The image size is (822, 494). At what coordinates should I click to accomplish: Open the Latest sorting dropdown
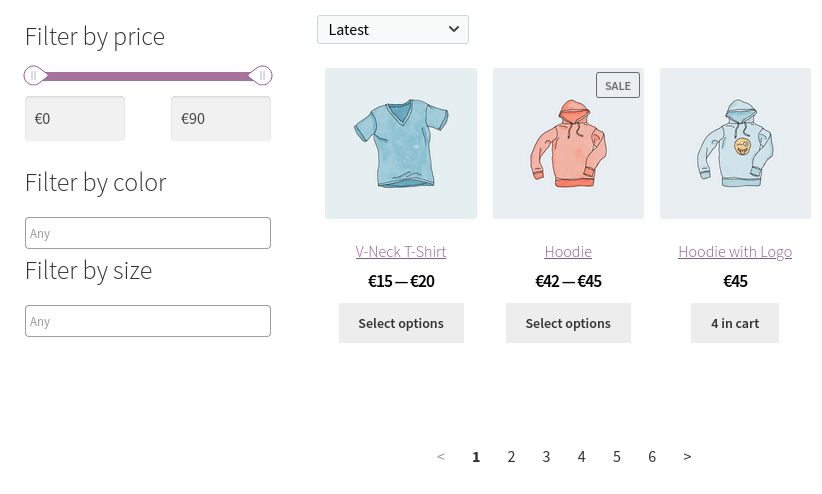click(393, 30)
